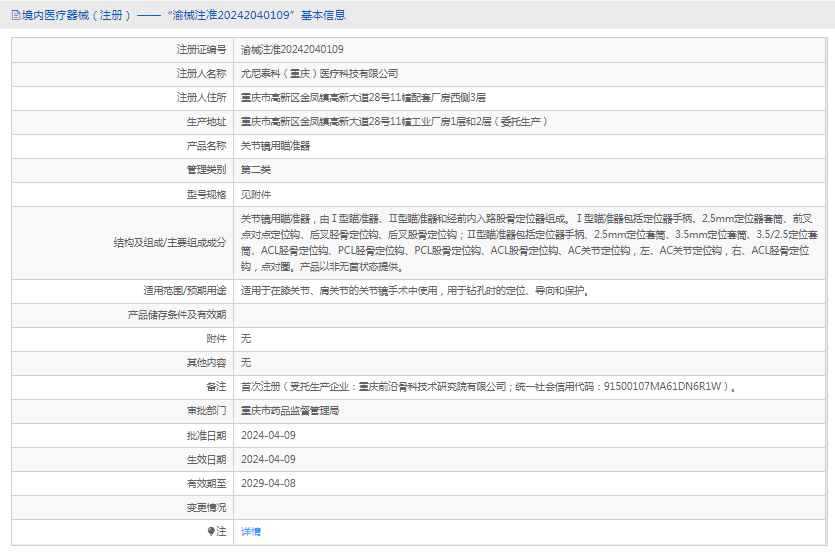This screenshot has height=552, width=835.
Task: Select the 批准日期 value 2024-04-09
Action: click(268, 435)
